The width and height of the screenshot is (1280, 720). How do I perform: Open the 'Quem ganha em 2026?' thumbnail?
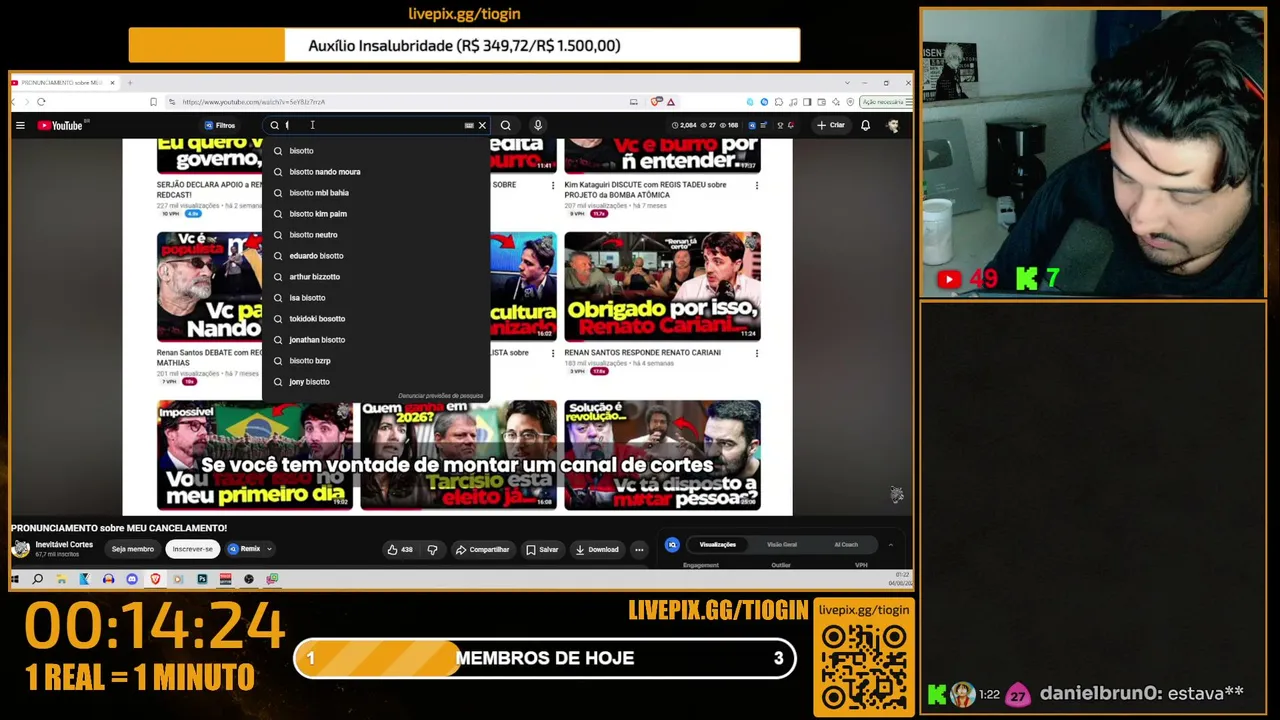[458, 455]
